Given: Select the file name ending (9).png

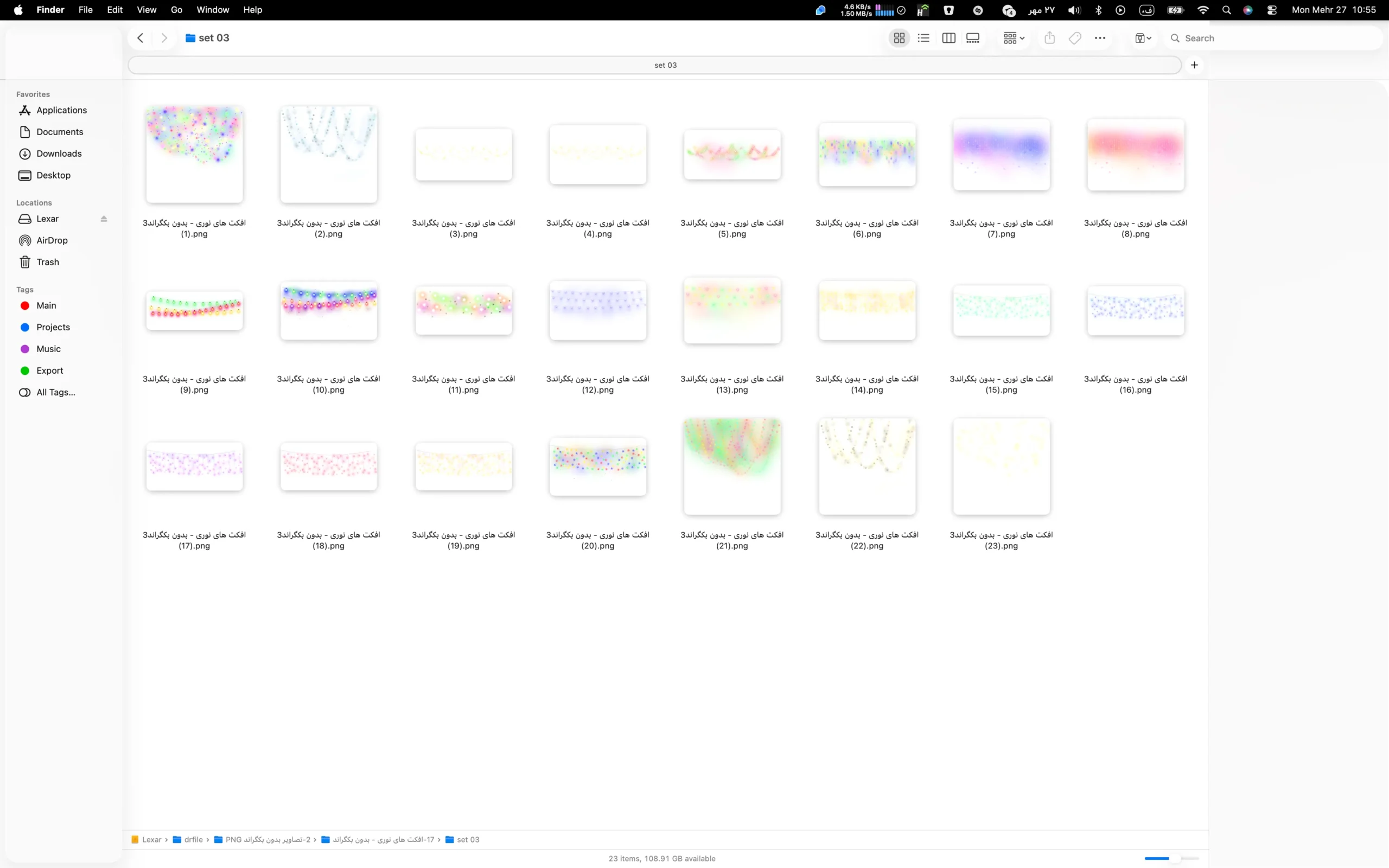Looking at the screenshot, I should tap(194, 384).
